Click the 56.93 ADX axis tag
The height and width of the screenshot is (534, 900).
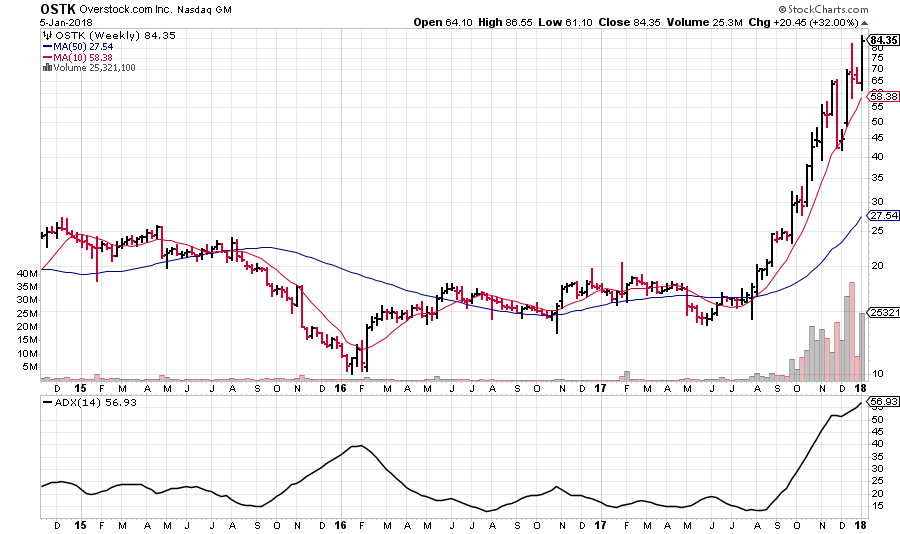[x=883, y=401]
